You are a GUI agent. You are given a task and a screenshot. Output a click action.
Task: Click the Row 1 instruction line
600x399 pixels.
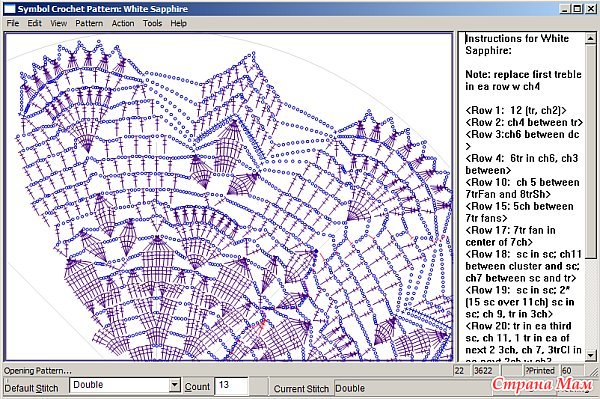click(x=516, y=110)
